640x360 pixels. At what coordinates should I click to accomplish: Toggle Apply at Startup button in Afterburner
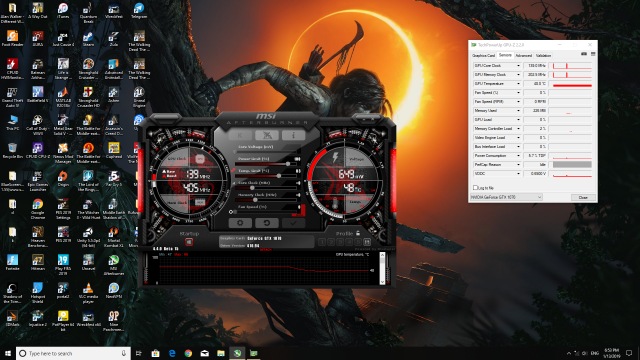click(x=189, y=242)
